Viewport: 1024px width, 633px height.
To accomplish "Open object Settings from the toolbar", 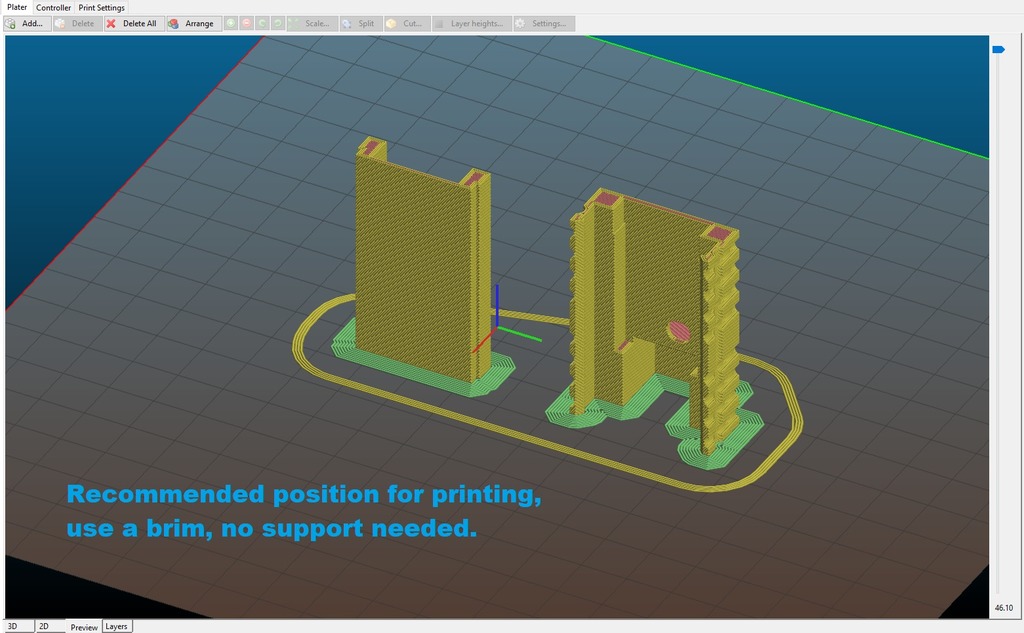I will coord(544,23).
